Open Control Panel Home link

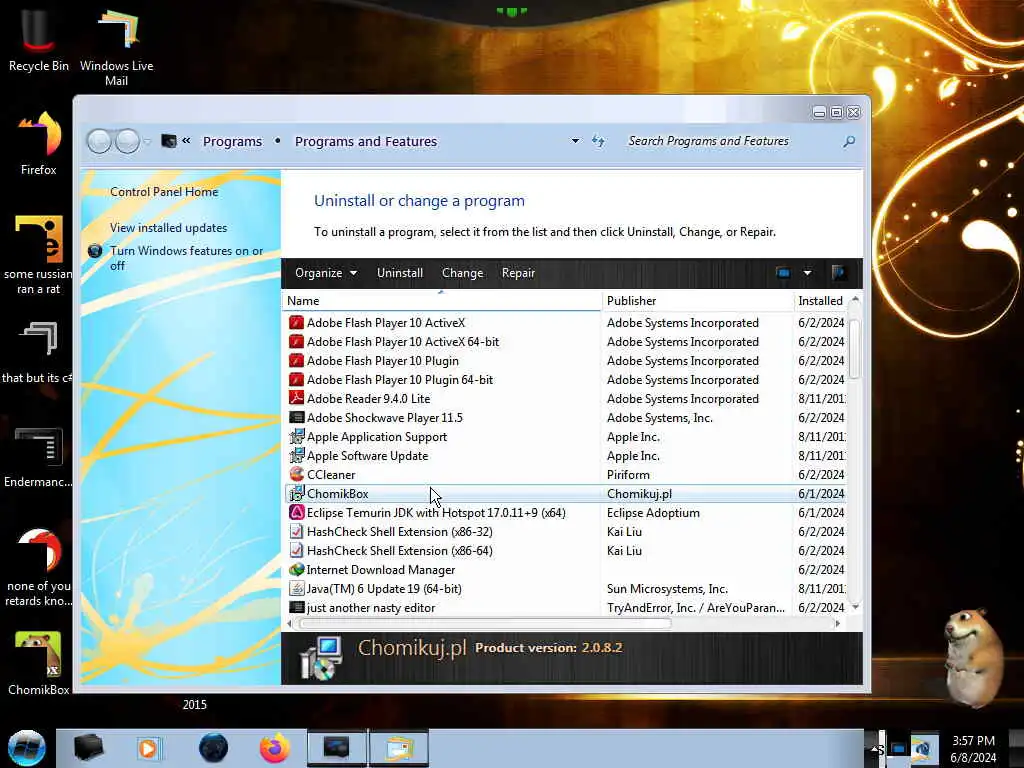(x=164, y=192)
